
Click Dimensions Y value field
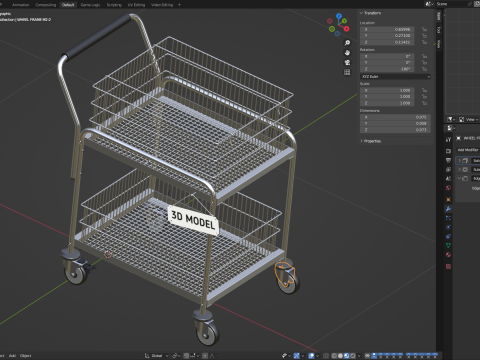[395, 123]
